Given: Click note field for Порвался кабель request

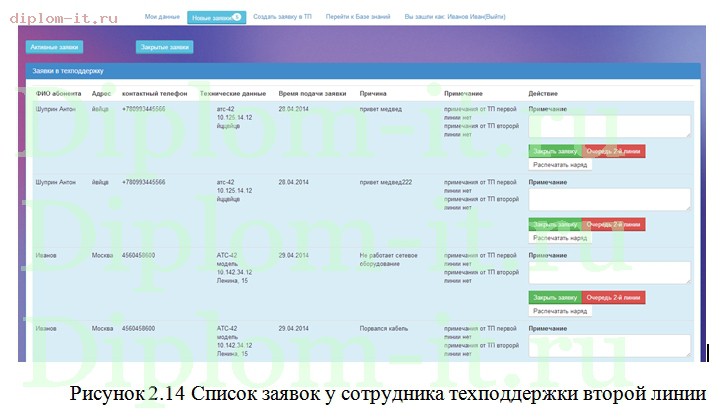Looking at the screenshot, I should coord(610,346).
